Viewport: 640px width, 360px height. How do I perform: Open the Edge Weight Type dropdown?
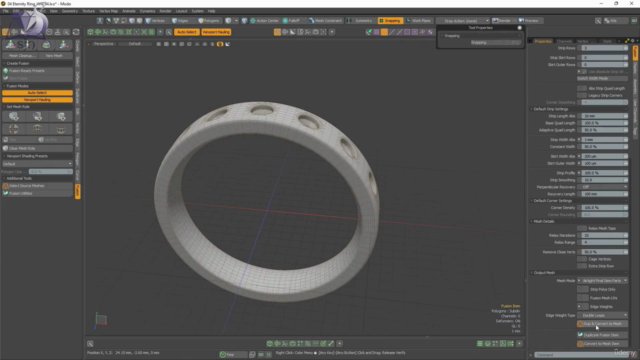click(604, 315)
